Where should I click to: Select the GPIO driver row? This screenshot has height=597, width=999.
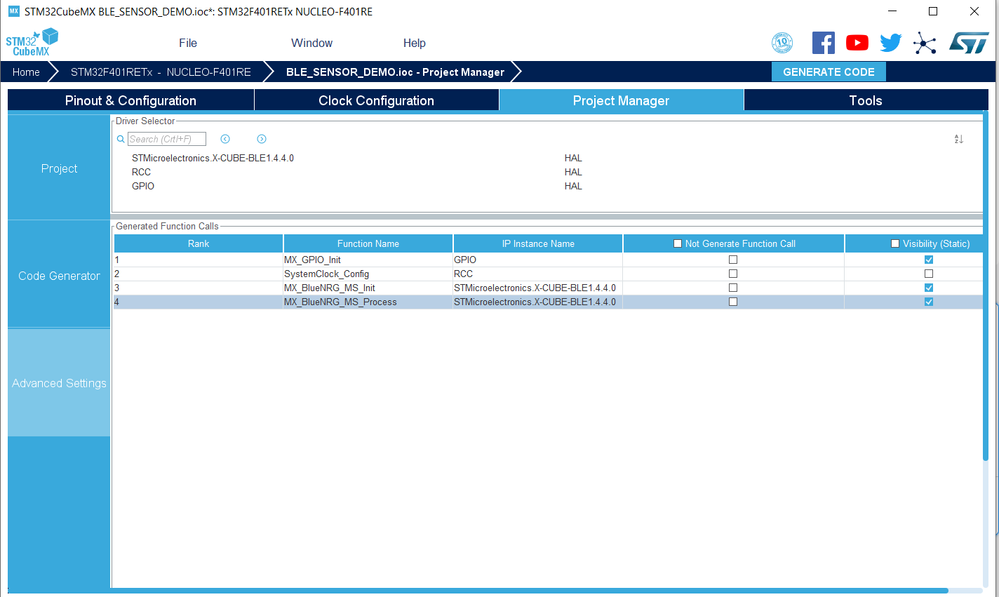point(143,186)
